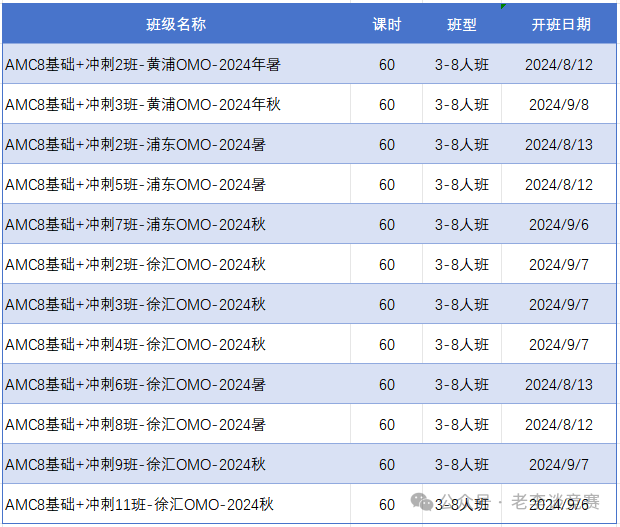Image resolution: width=620 pixels, height=527 pixels.
Task: Click 3-8人班 in 浦东 5班 row
Action: (x=462, y=185)
